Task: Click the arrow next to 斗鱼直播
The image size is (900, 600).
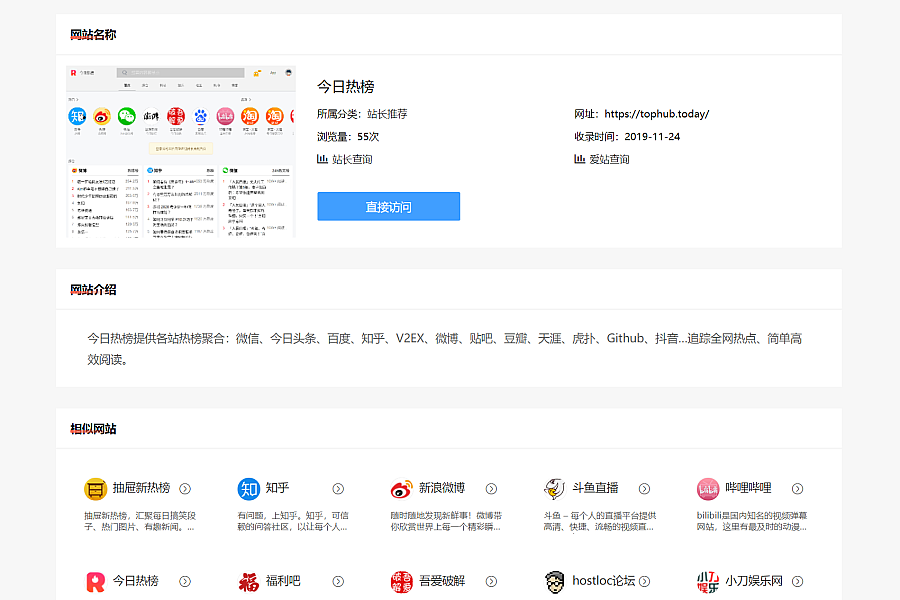Action: pos(645,489)
